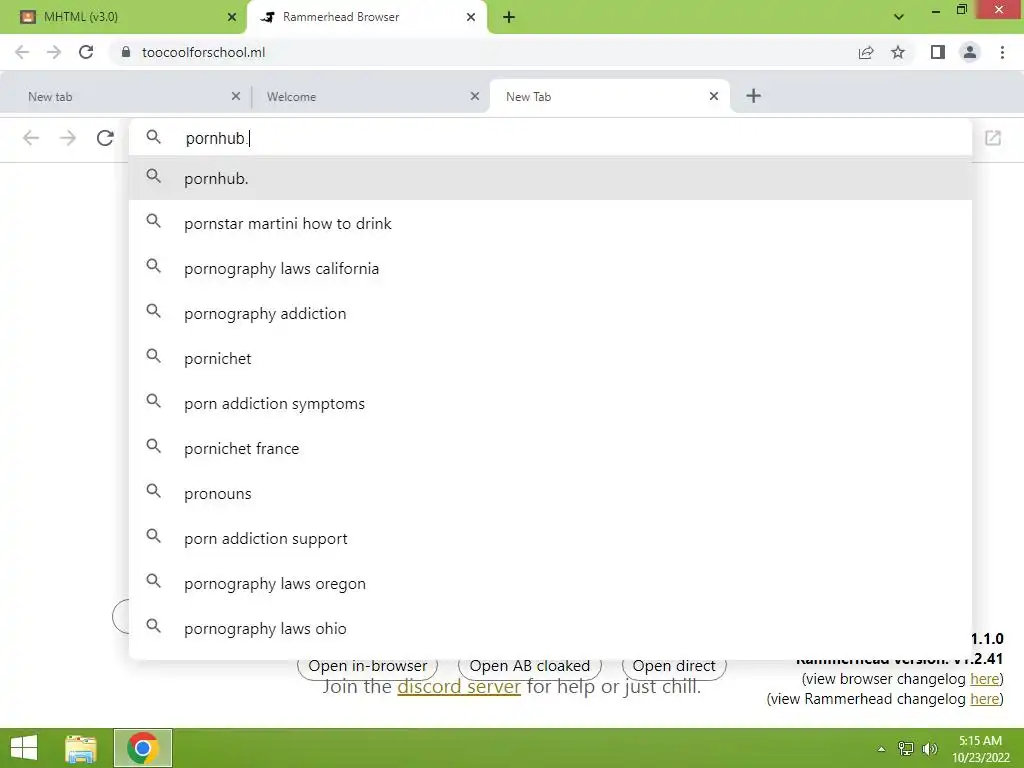Select 'pornichet france' suggestion

(x=551, y=449)
